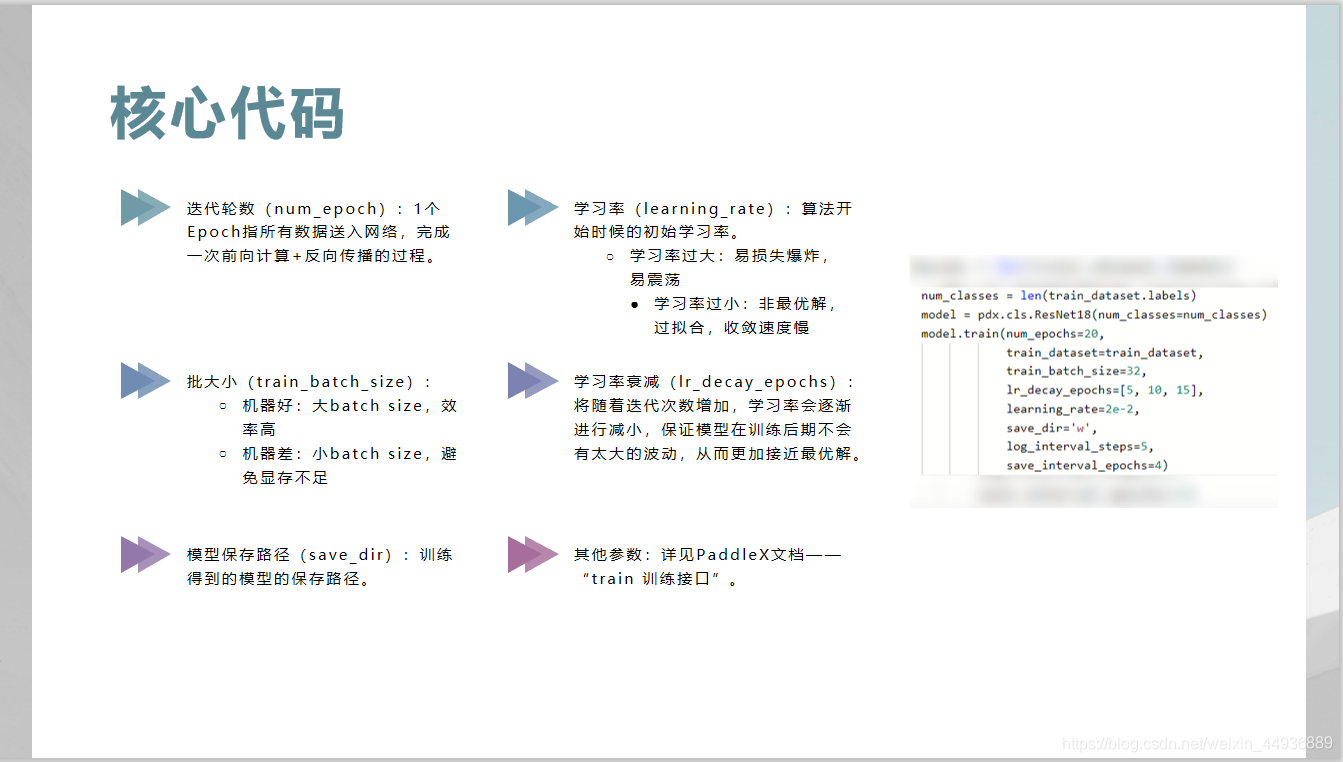This screenshot has height=762, width=1343.
Task: Click the text 其他参数：详见PaddleX文档
Action: [x=707, y=554]
